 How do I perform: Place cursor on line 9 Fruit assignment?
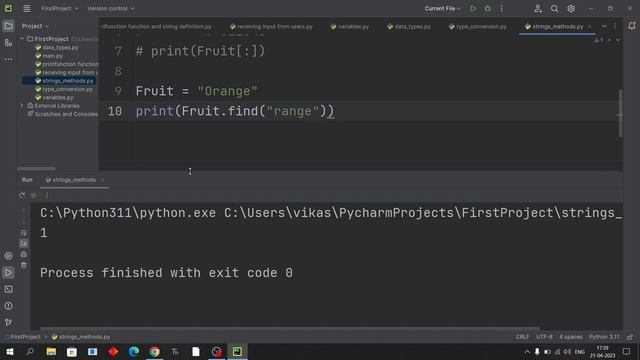point(196,91)
